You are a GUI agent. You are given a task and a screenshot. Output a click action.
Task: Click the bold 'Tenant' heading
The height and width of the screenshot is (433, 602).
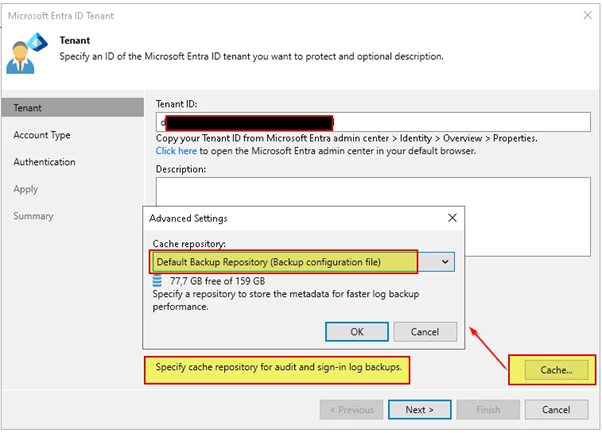point(74,40)
